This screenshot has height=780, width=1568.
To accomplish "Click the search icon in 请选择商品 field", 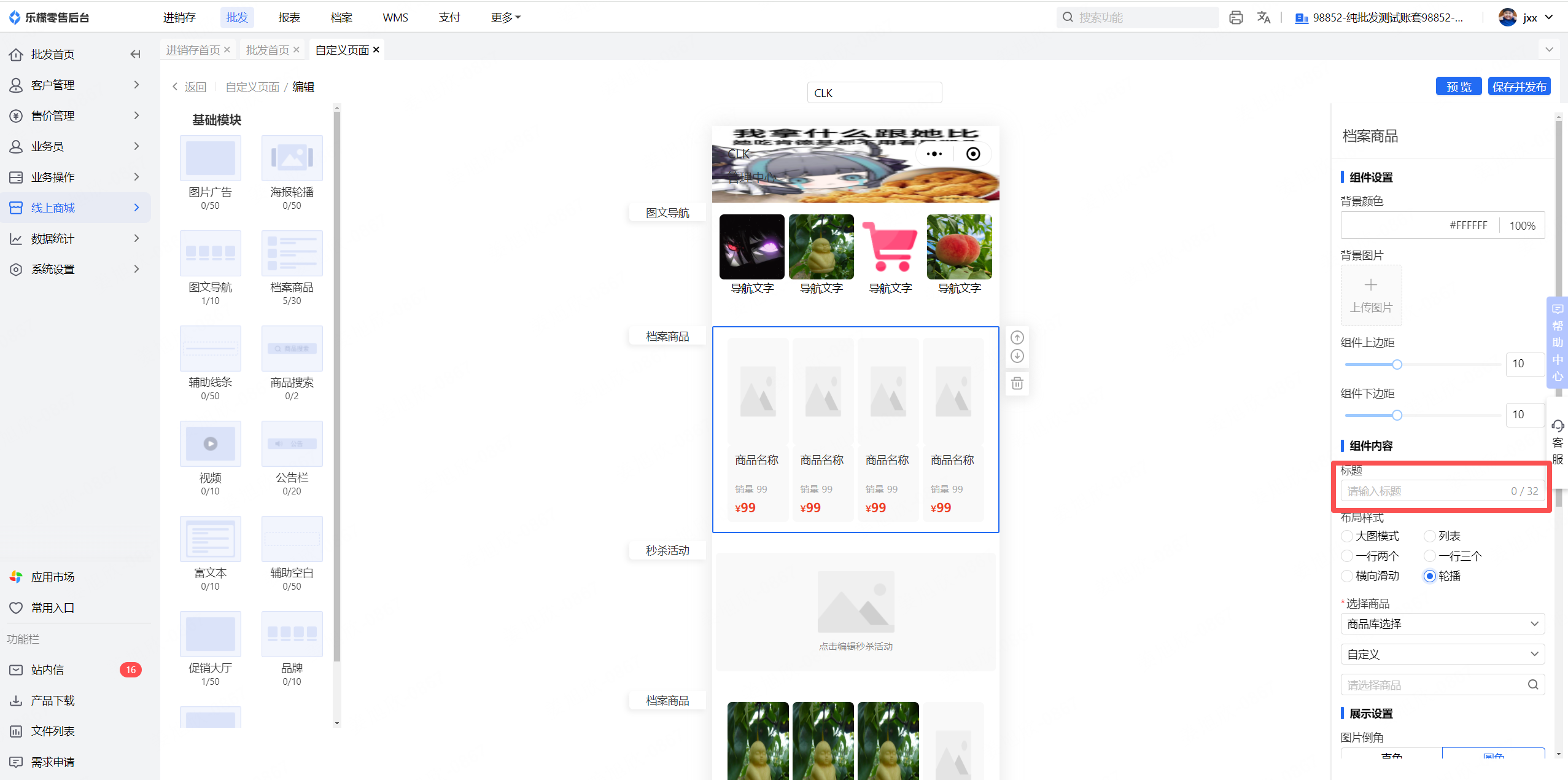I will [x=1532, y=685].
